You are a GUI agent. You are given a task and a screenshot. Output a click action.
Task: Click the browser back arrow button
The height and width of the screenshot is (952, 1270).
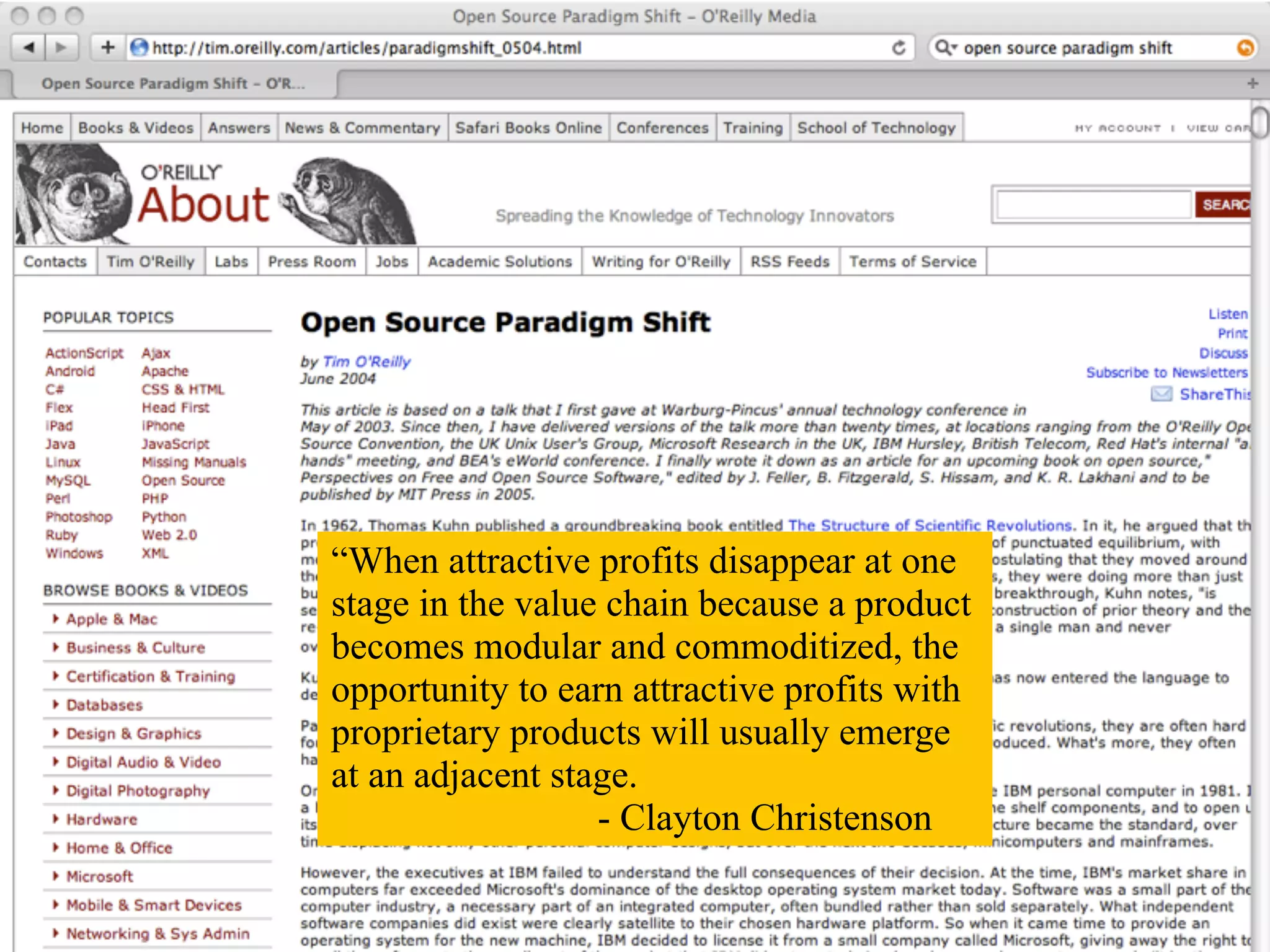(29, 48)
